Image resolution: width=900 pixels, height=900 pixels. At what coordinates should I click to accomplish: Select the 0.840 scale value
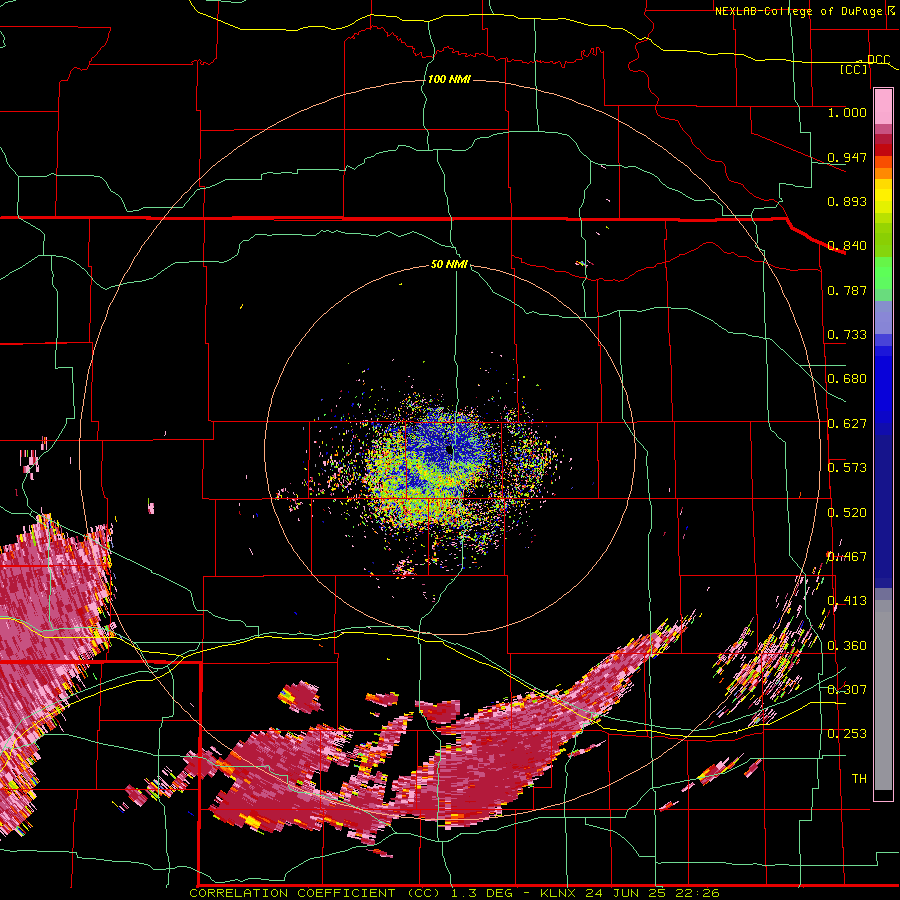tap(847, 246)
